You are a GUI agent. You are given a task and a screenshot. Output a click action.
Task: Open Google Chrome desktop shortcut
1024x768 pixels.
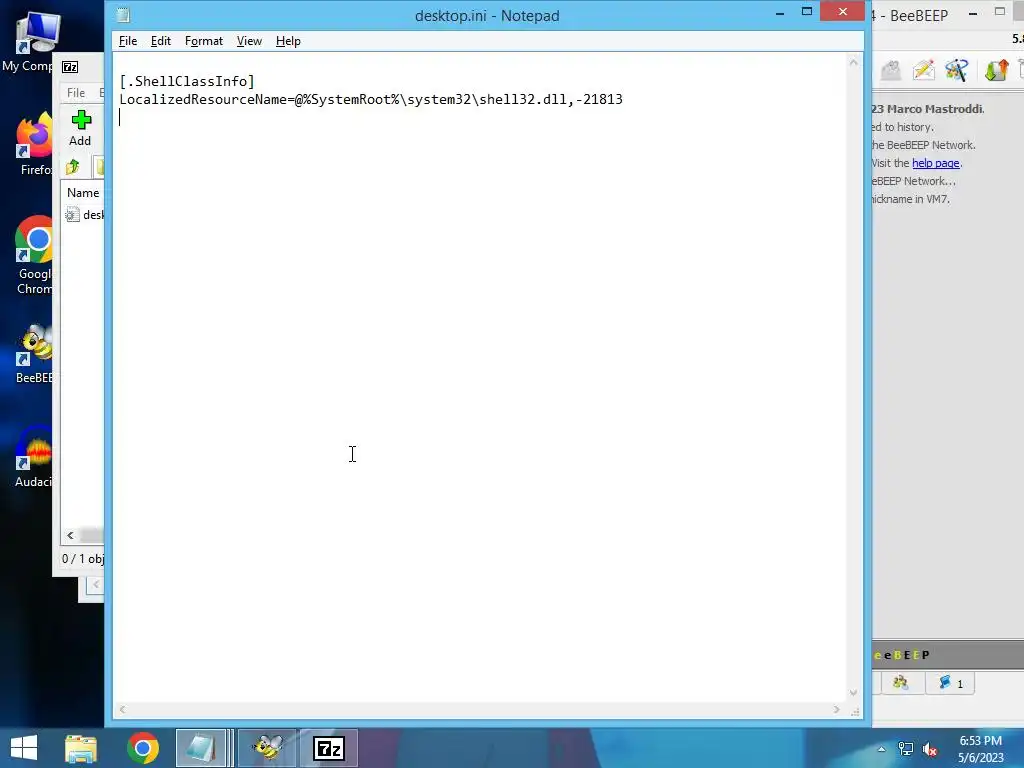point(34,256)
